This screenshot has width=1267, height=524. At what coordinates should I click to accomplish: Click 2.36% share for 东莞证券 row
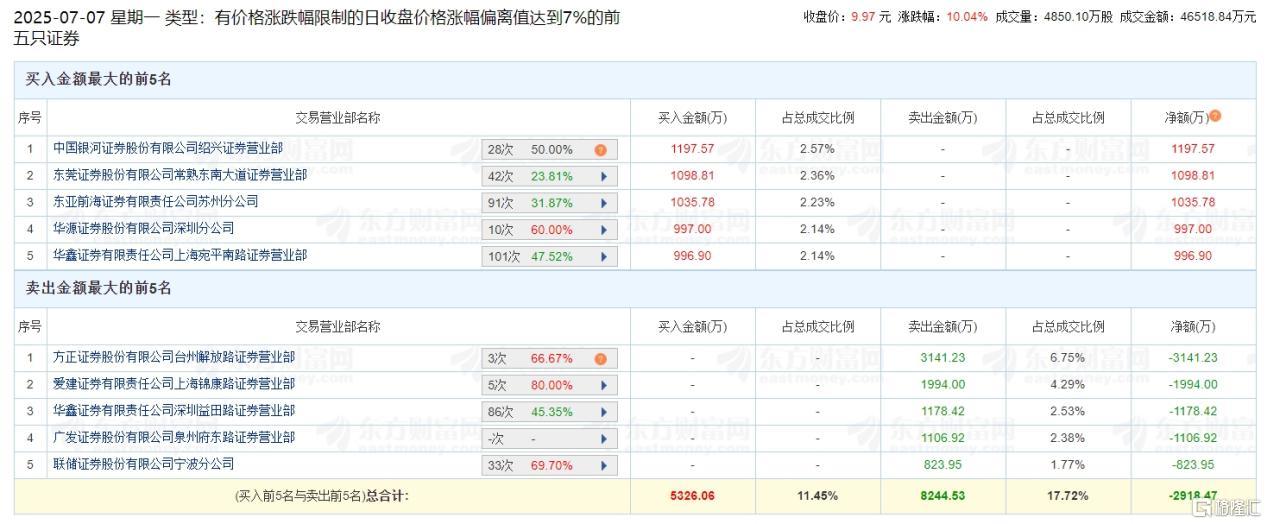817,175
